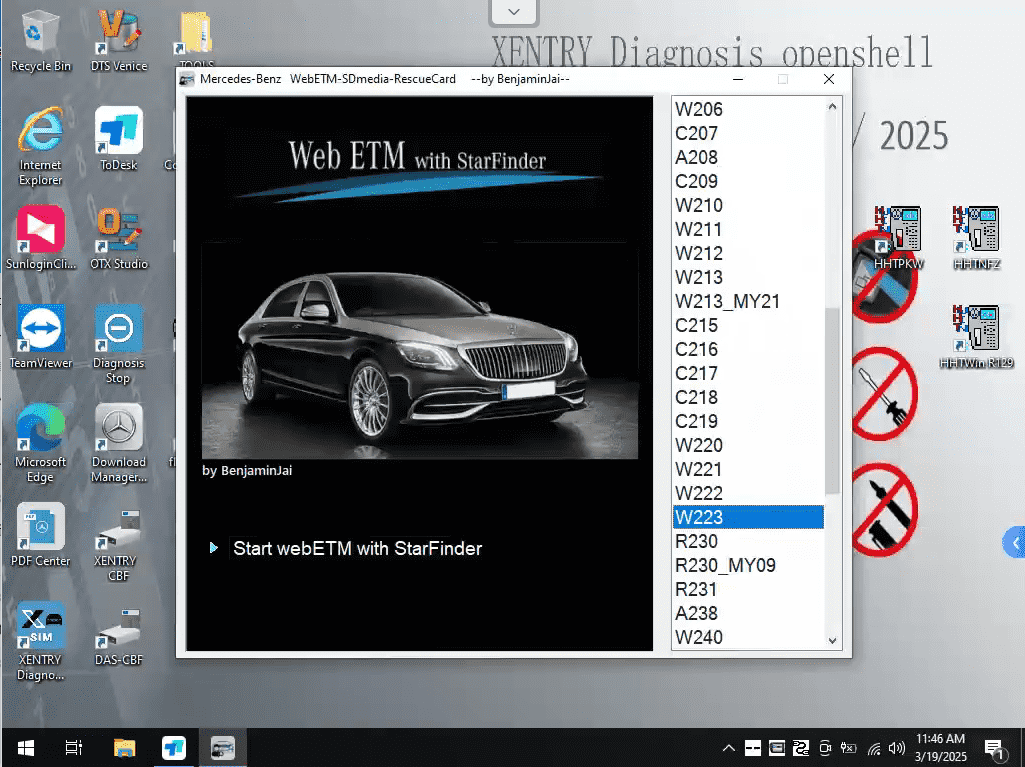Open the HHTPKW desktop shortcut
Screen dimensions: 1025x767
click(897, 236)
